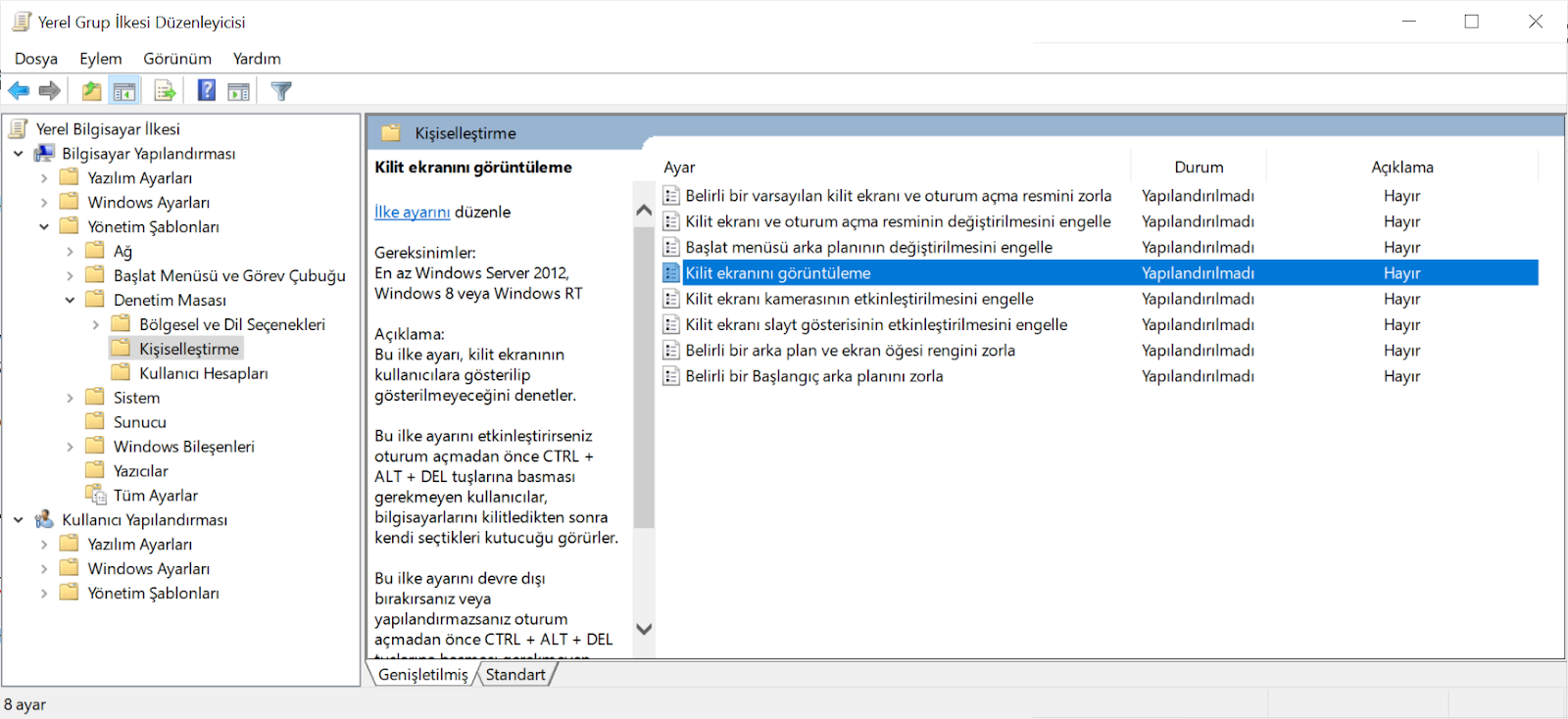Expand Bölgesel ve Dil Seçenekleri
Image resolution: width=1568 pixels, height=719 pixels.
[x=95, y=324]
